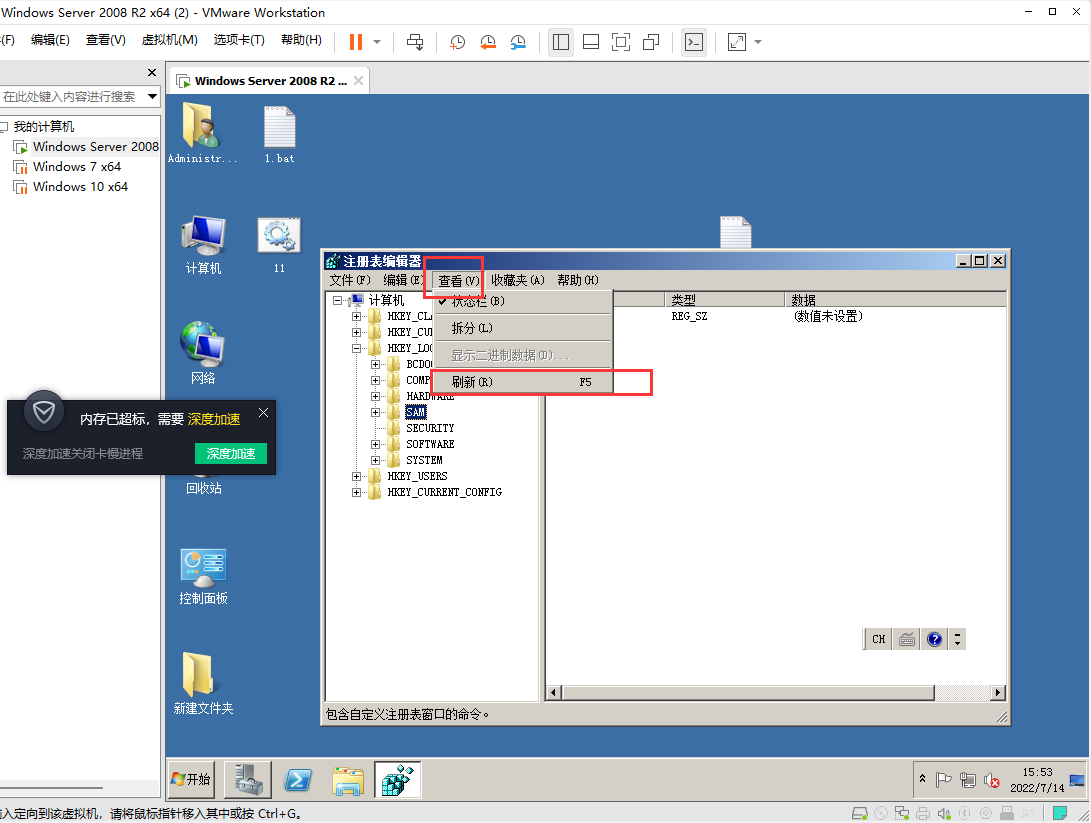Click the VMware network adapter status icon
The image size is (1091, 823).
coord(902,813)
